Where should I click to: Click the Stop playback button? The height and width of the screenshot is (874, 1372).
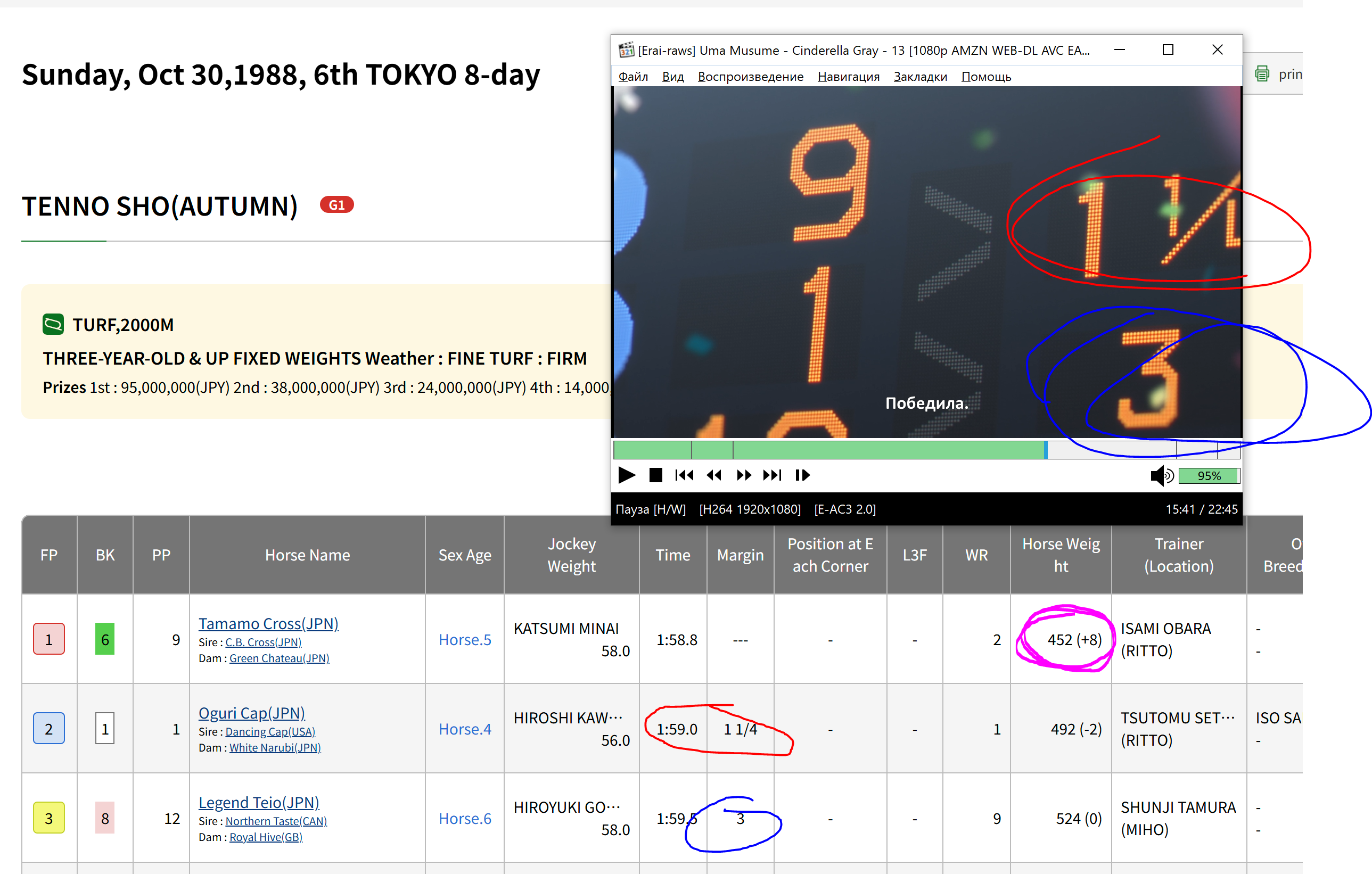(x=655, y=475)
